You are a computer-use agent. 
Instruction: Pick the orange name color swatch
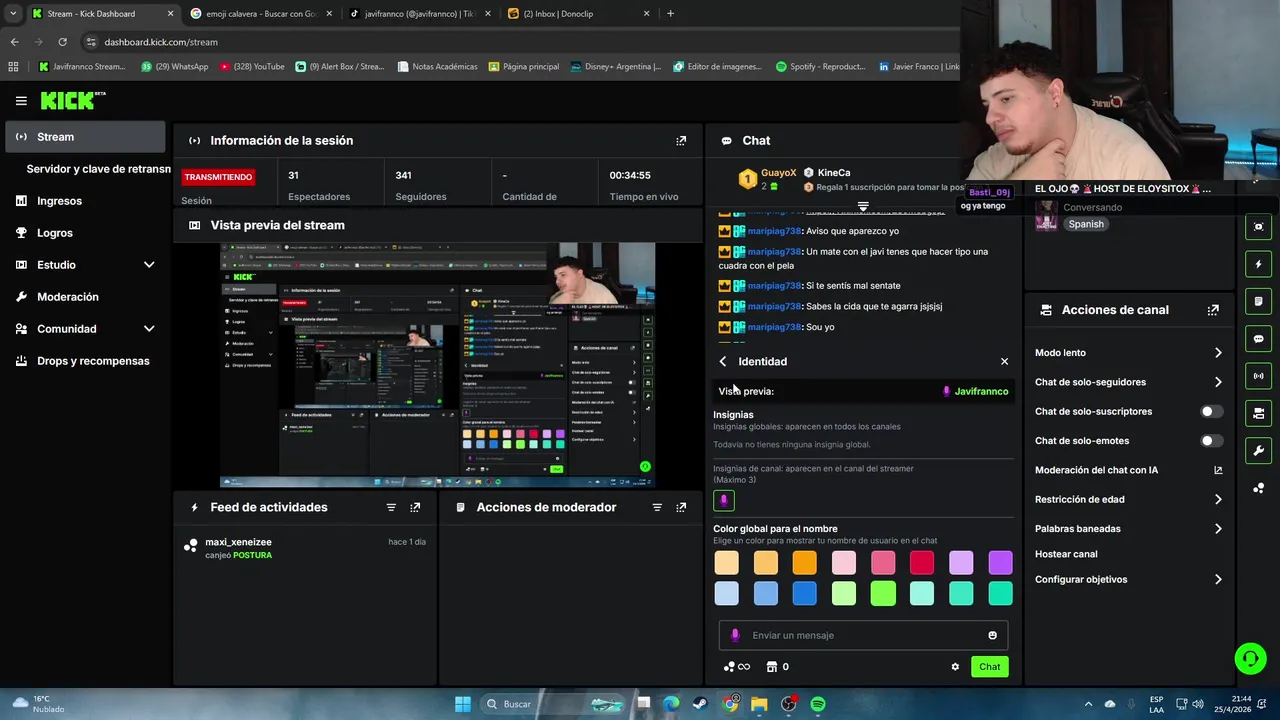click(804, 563)
